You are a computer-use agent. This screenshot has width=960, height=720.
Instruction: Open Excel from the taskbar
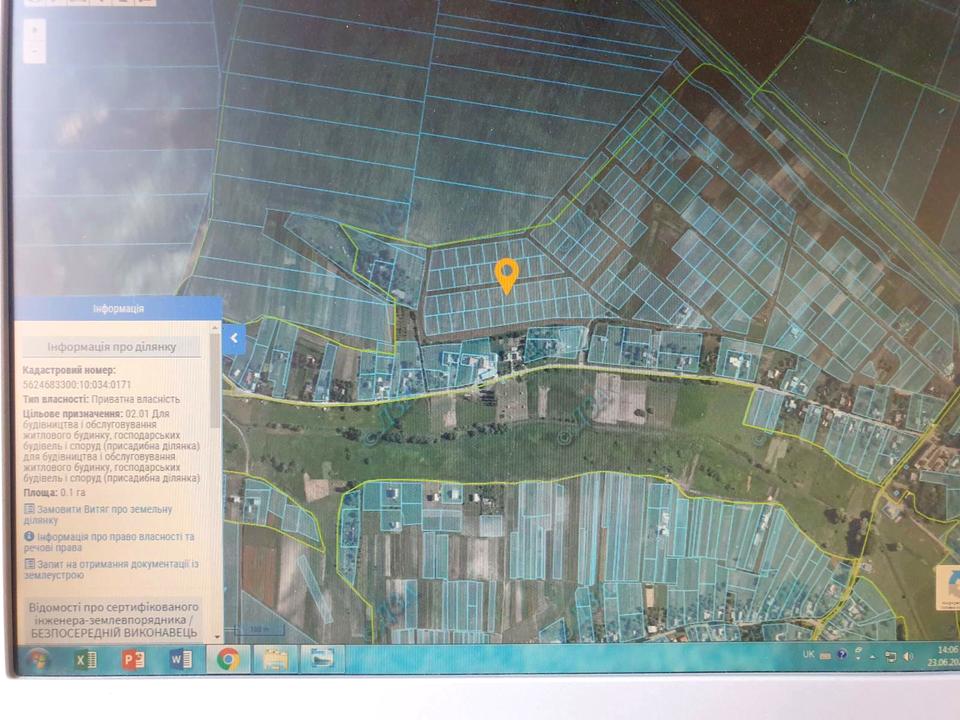pyautogui.click(x=85, y=659)
